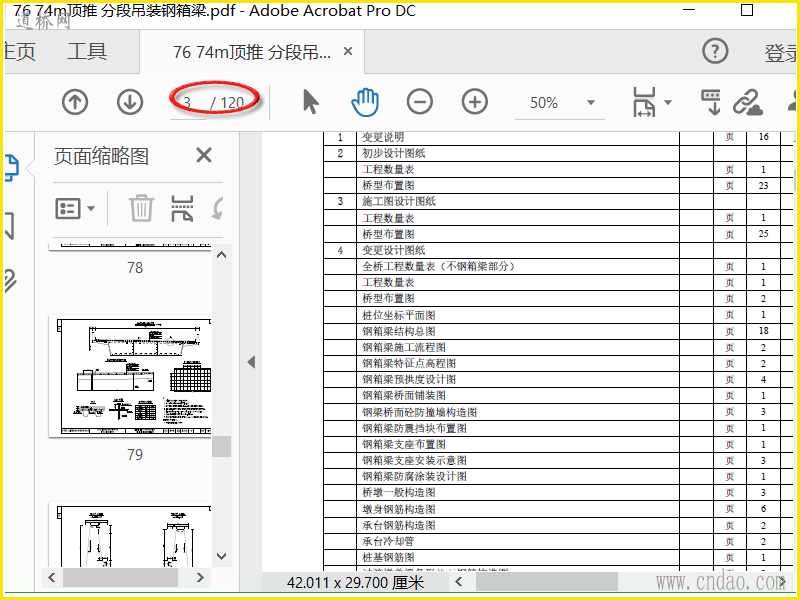
Task: Collapse the navigation pane arrow
Action: tap(251, 362)
